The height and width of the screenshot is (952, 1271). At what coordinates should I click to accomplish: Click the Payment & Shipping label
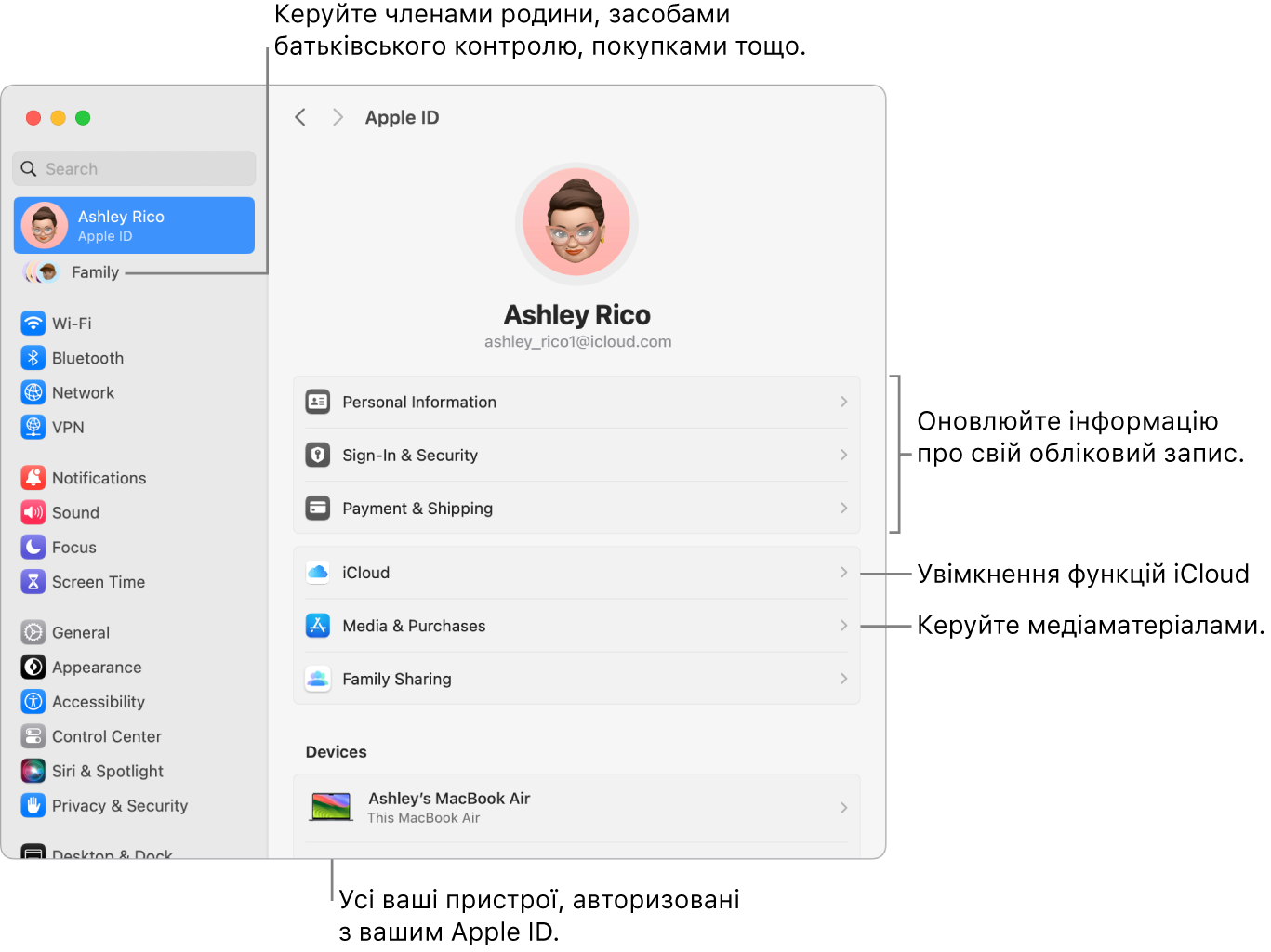[417, 509]
